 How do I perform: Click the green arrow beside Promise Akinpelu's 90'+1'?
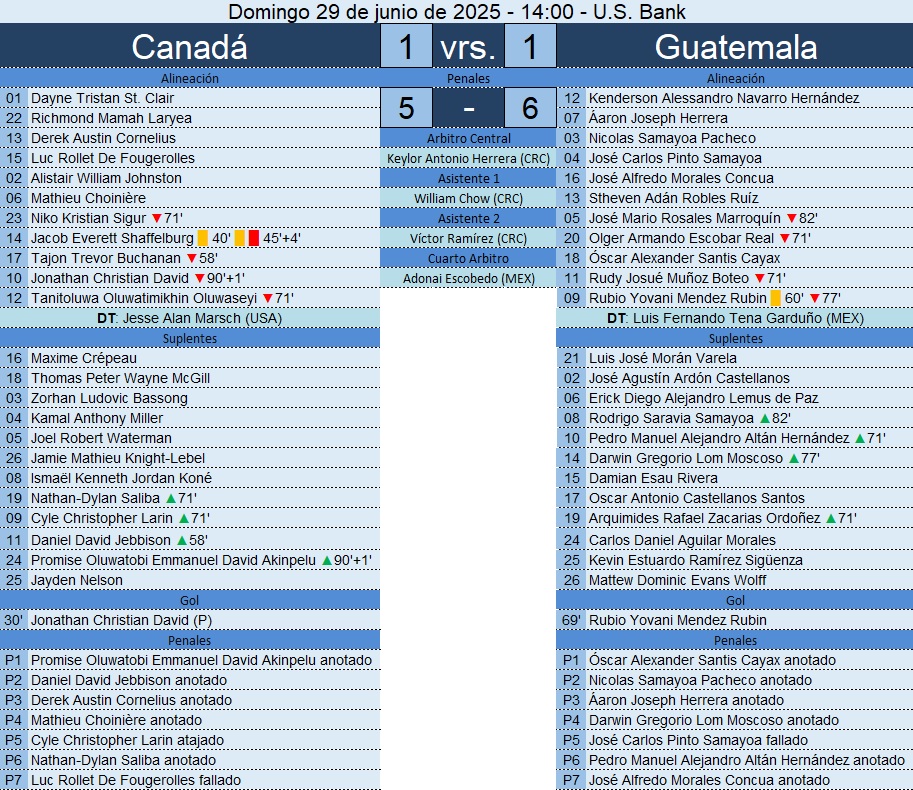pyautogui.click(x=326, y=560)
